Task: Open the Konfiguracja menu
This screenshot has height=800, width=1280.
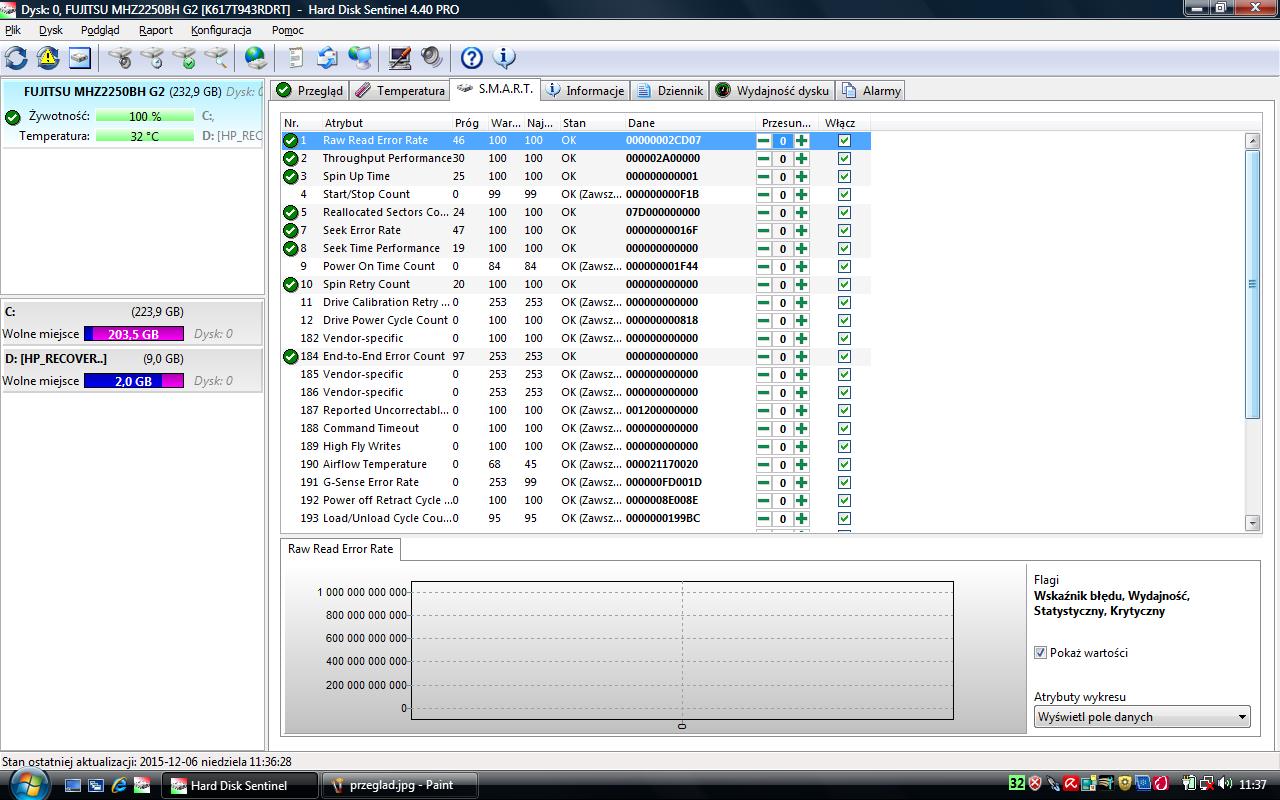Action: pyautogui.click(x=221, y=30)
